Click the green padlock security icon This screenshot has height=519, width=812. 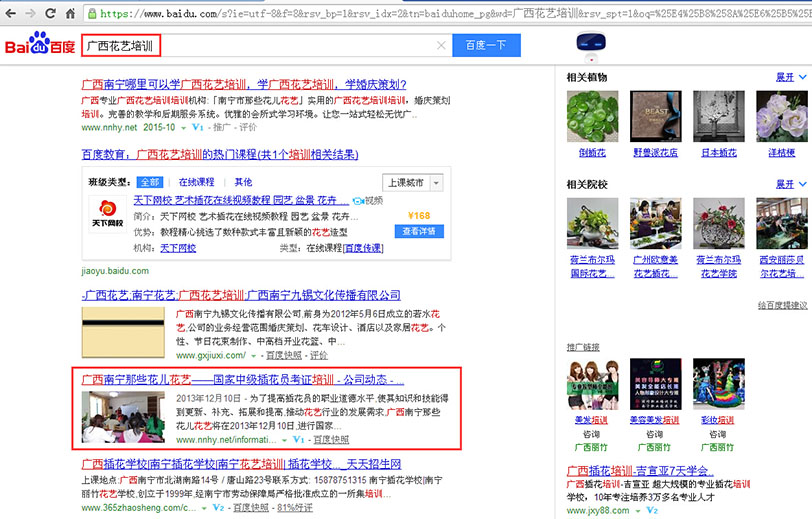click(92, 14)
